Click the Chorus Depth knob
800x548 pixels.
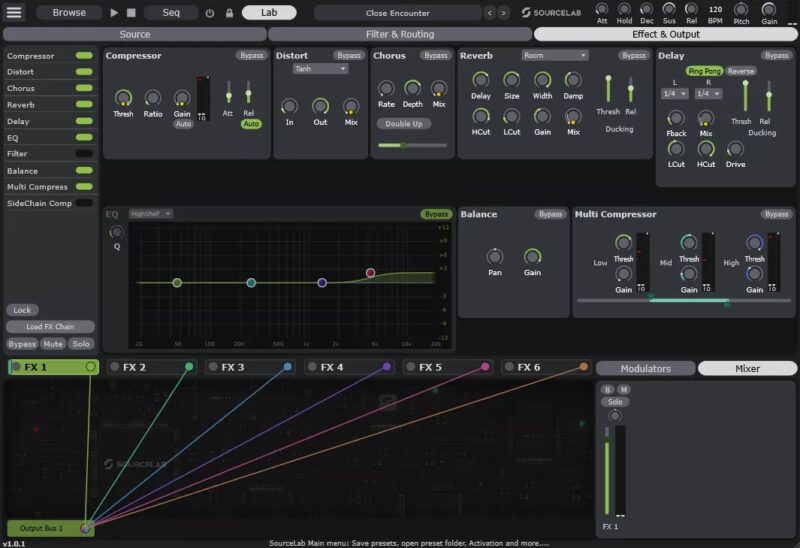click(x=412, y=88)
